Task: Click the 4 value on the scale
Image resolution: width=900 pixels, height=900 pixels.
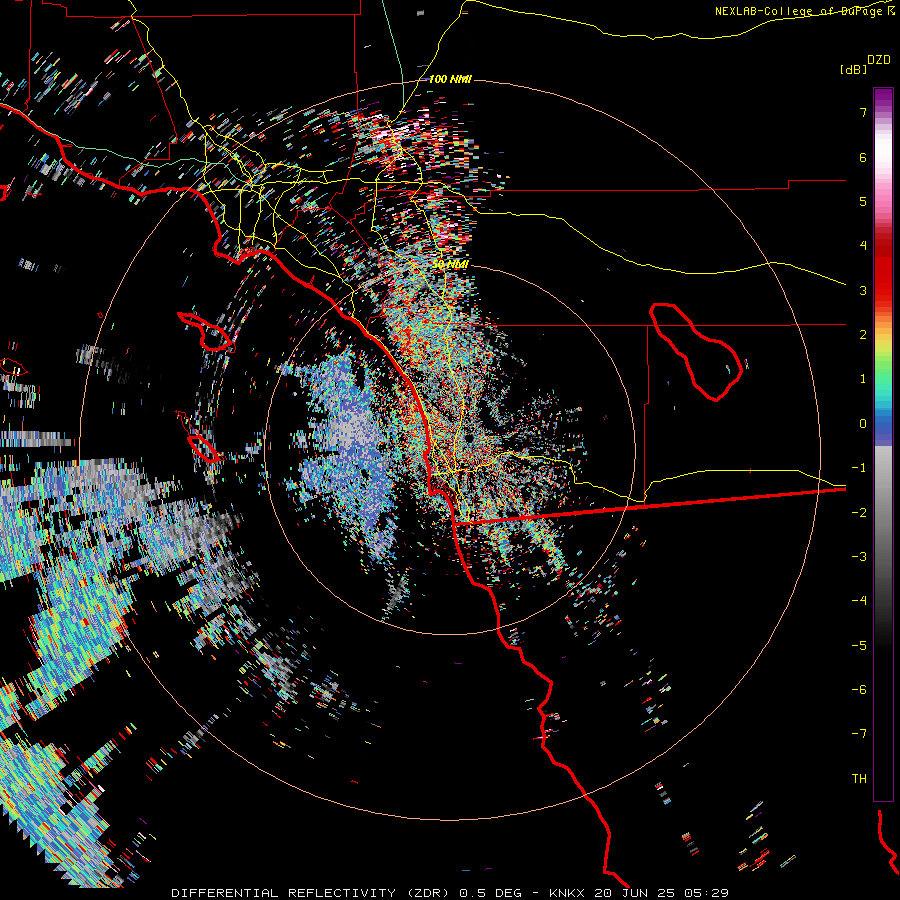Action: (863, 246)
